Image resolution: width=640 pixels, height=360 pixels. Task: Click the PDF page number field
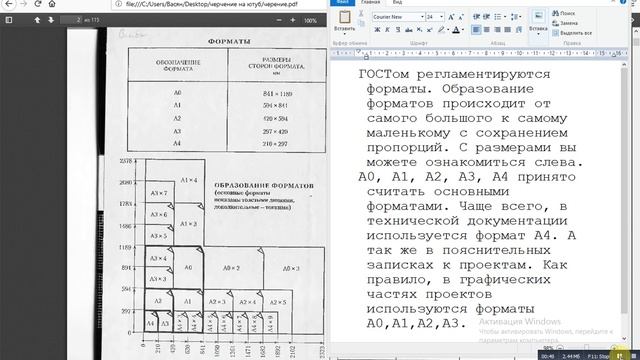coord(71,20)
